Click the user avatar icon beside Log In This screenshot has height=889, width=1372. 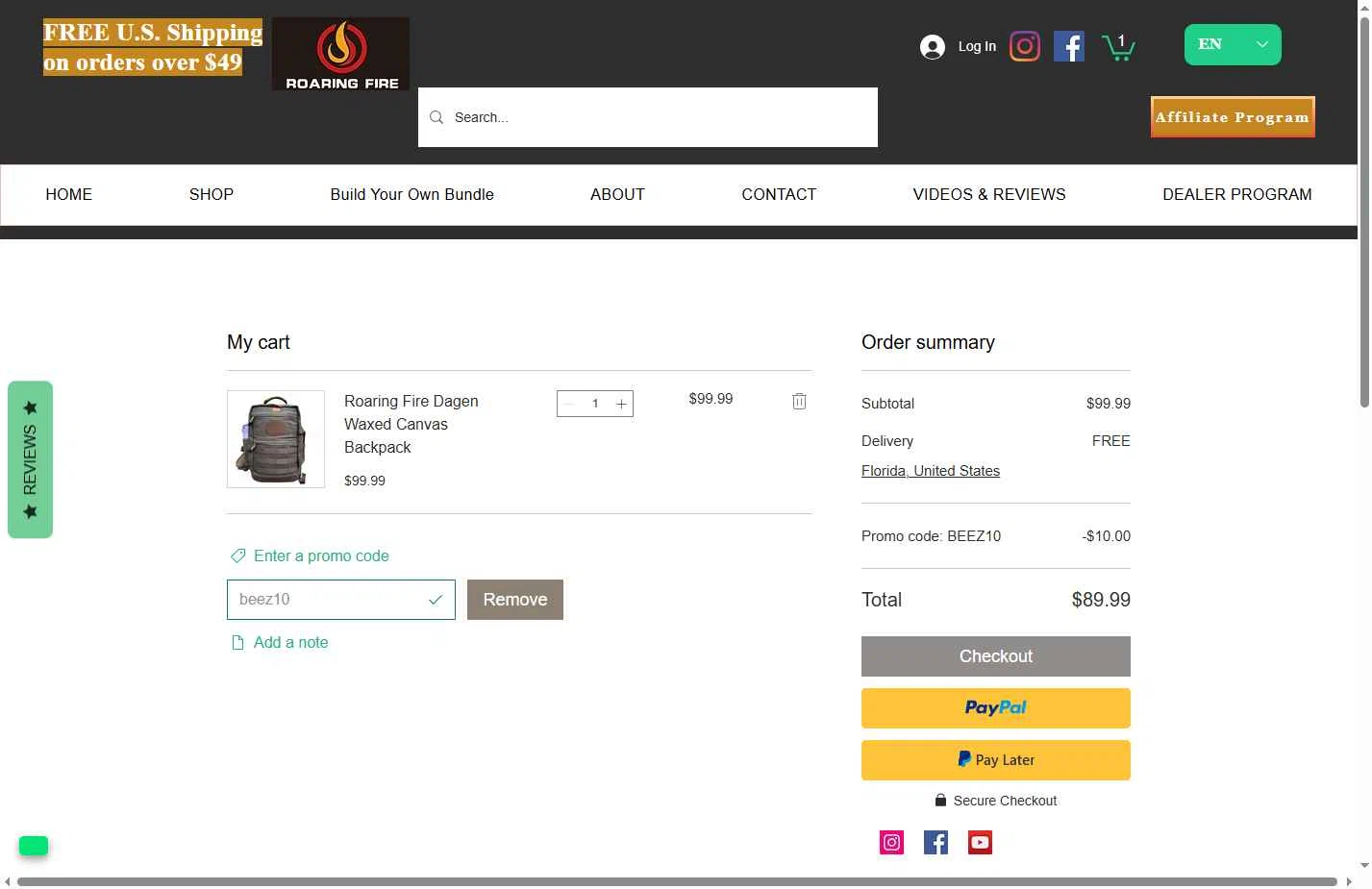933,47
